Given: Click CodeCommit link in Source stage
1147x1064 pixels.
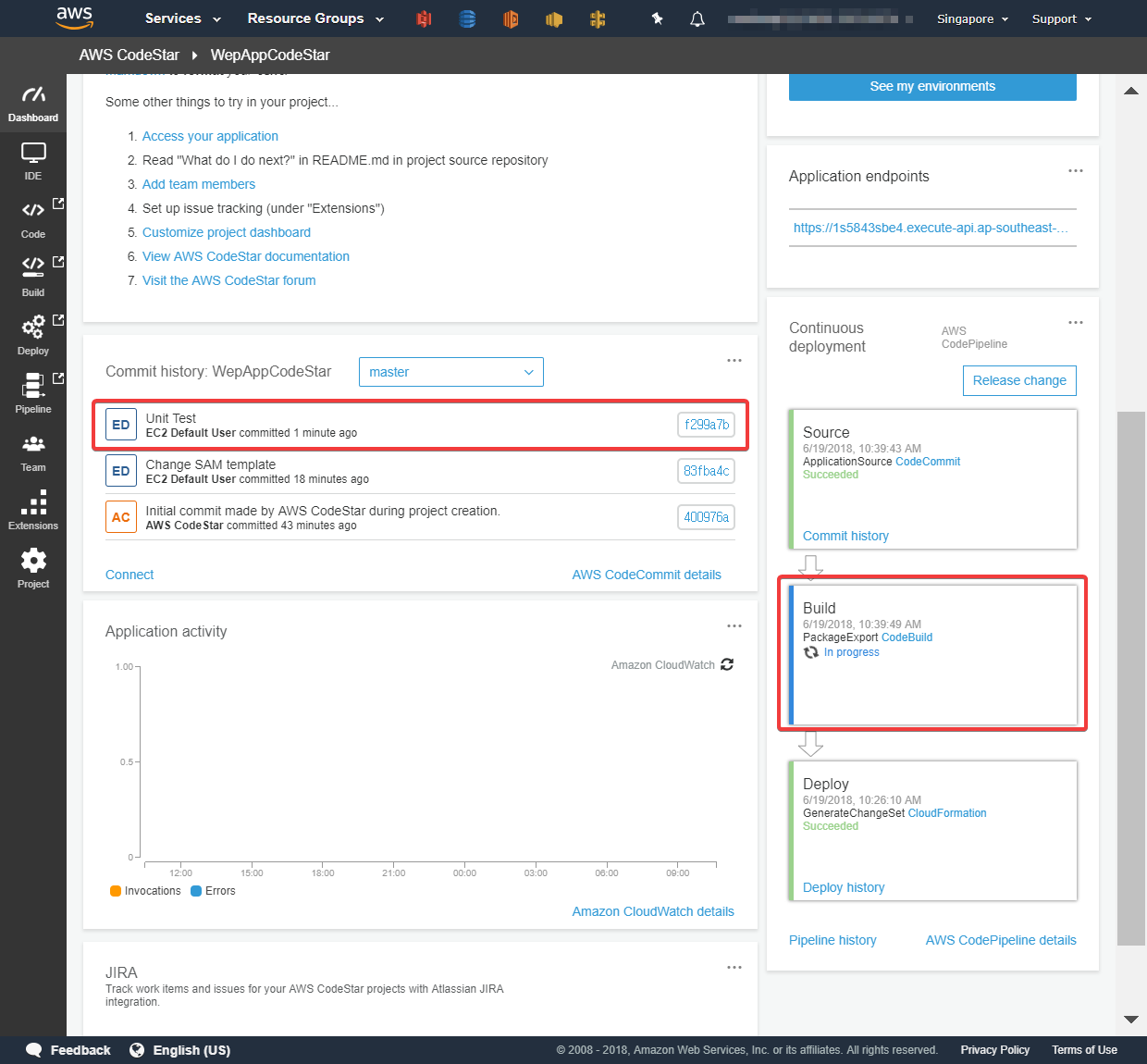Looking at the screenshot, I should 928,462.
